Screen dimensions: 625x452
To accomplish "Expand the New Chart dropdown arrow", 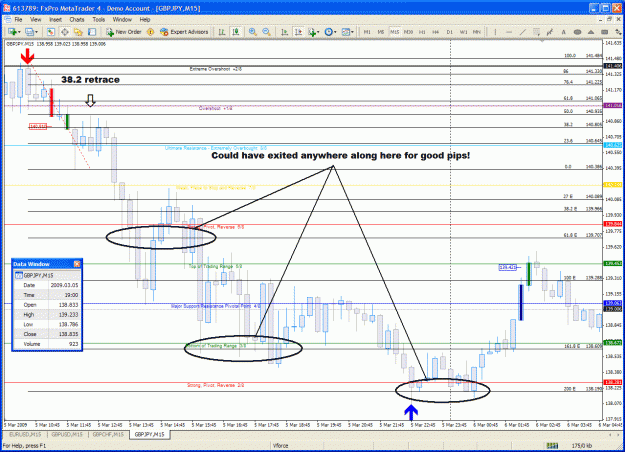I will point(19,32).
